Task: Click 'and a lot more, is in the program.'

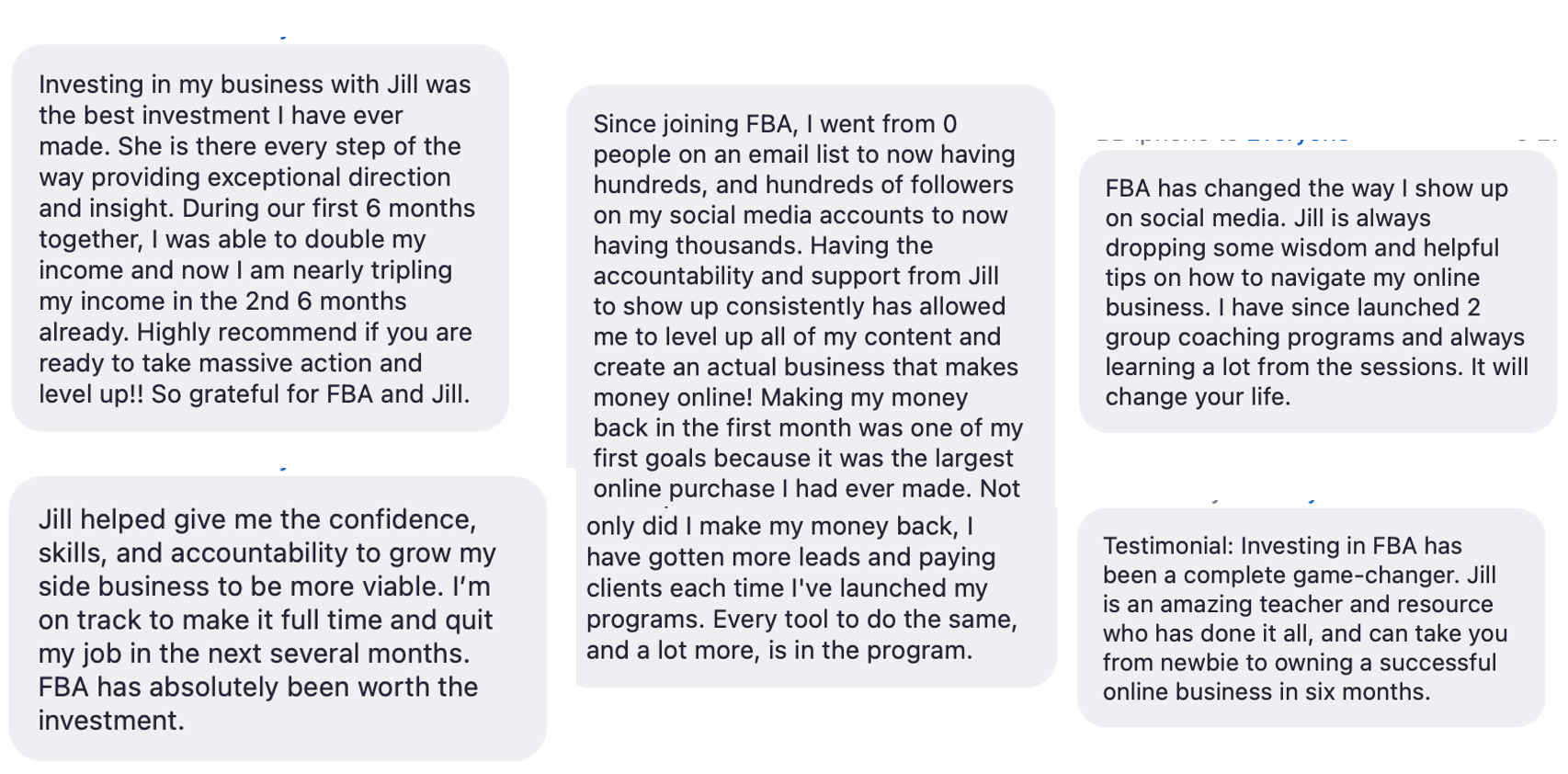Action: 779,651
